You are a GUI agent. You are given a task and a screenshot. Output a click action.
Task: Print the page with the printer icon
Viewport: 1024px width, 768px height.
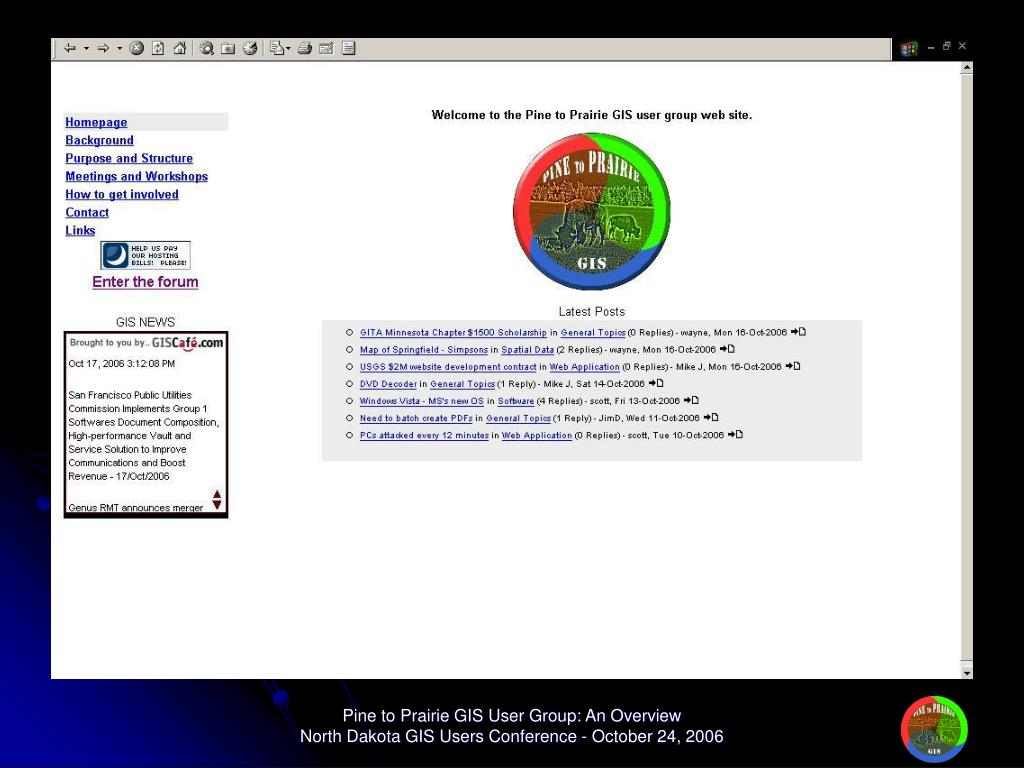pyautogui.click(x=304, y=48)
